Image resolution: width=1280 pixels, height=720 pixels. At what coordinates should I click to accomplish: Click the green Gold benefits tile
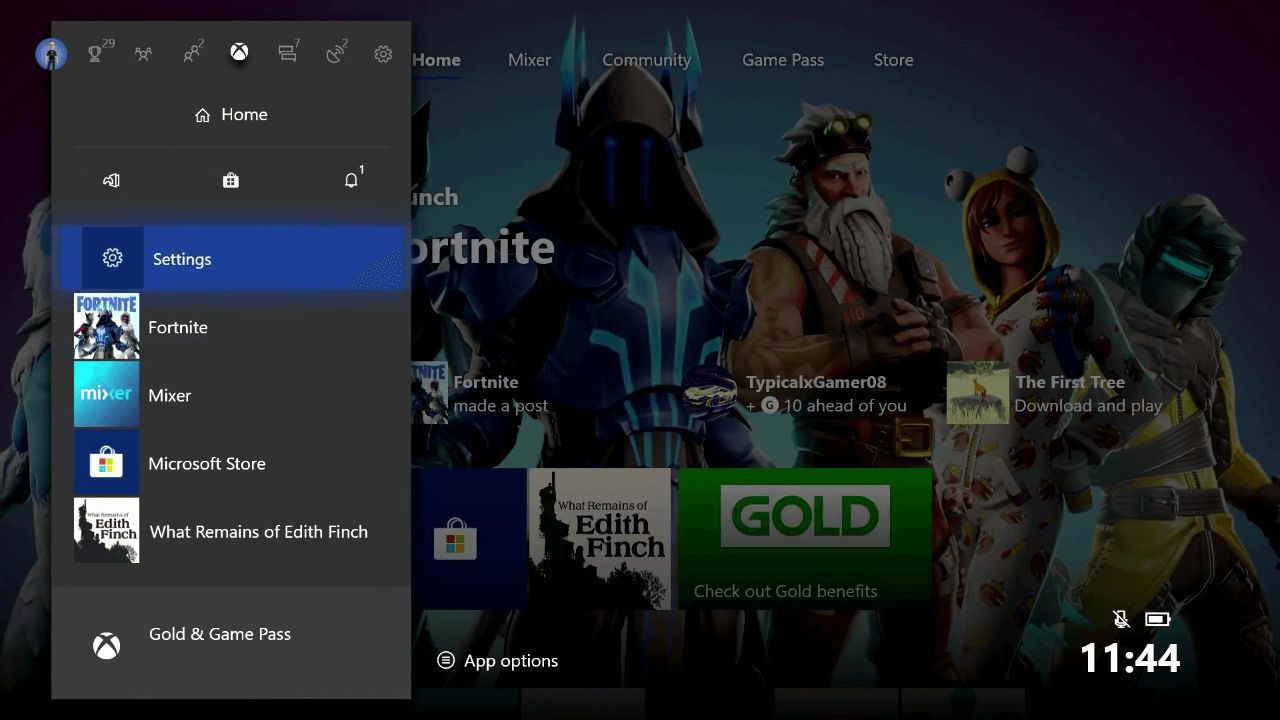click(805, 538)
